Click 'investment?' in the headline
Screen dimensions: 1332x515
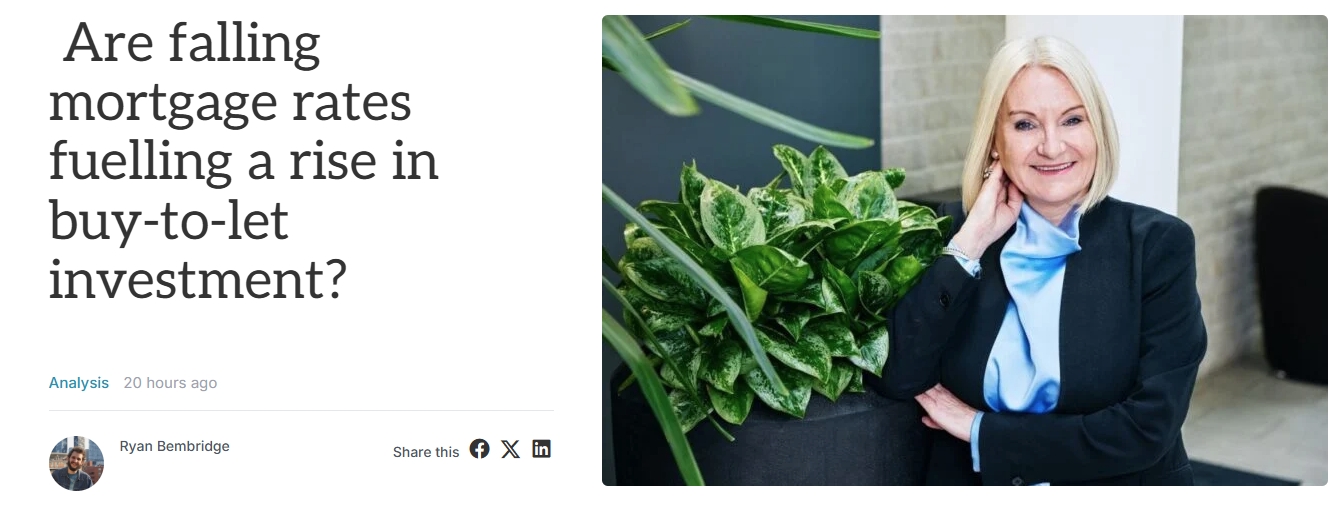click(x=198, y=278)
